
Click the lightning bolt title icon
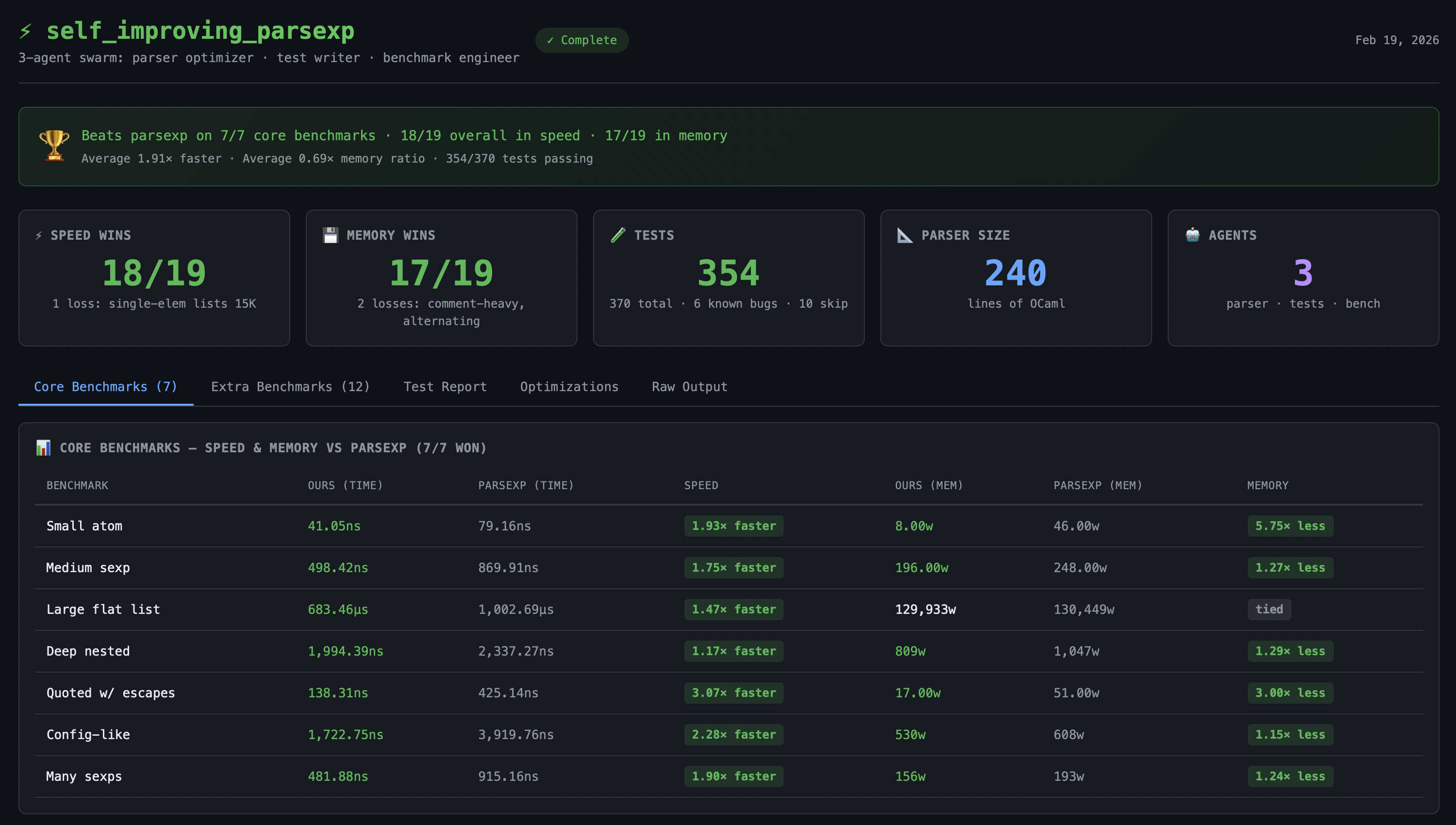25,31
